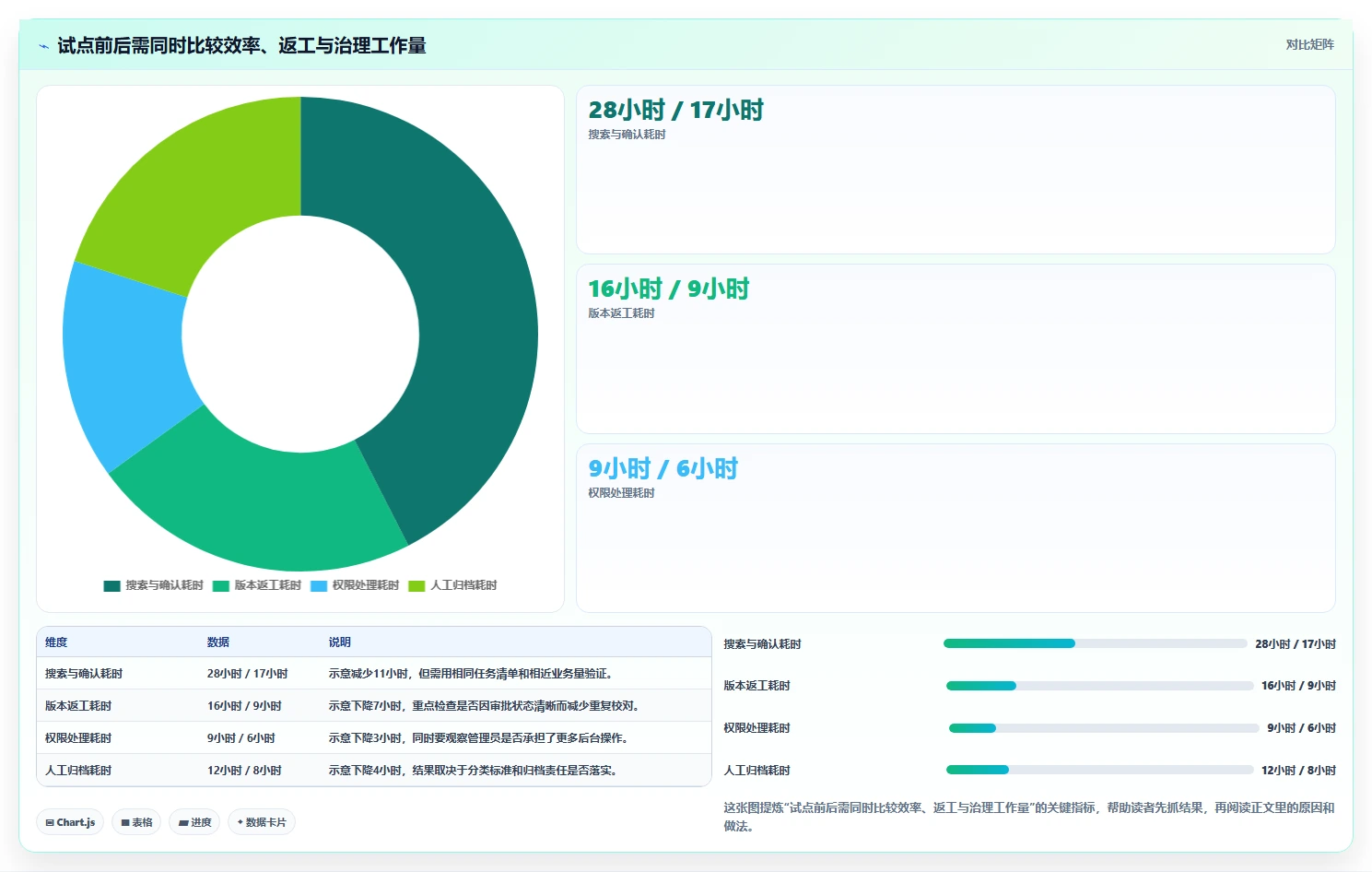This screenshot has width=1372, height=872.
Task: Click the 权限处理耗时 progress bar
Action: [1104, 728]
